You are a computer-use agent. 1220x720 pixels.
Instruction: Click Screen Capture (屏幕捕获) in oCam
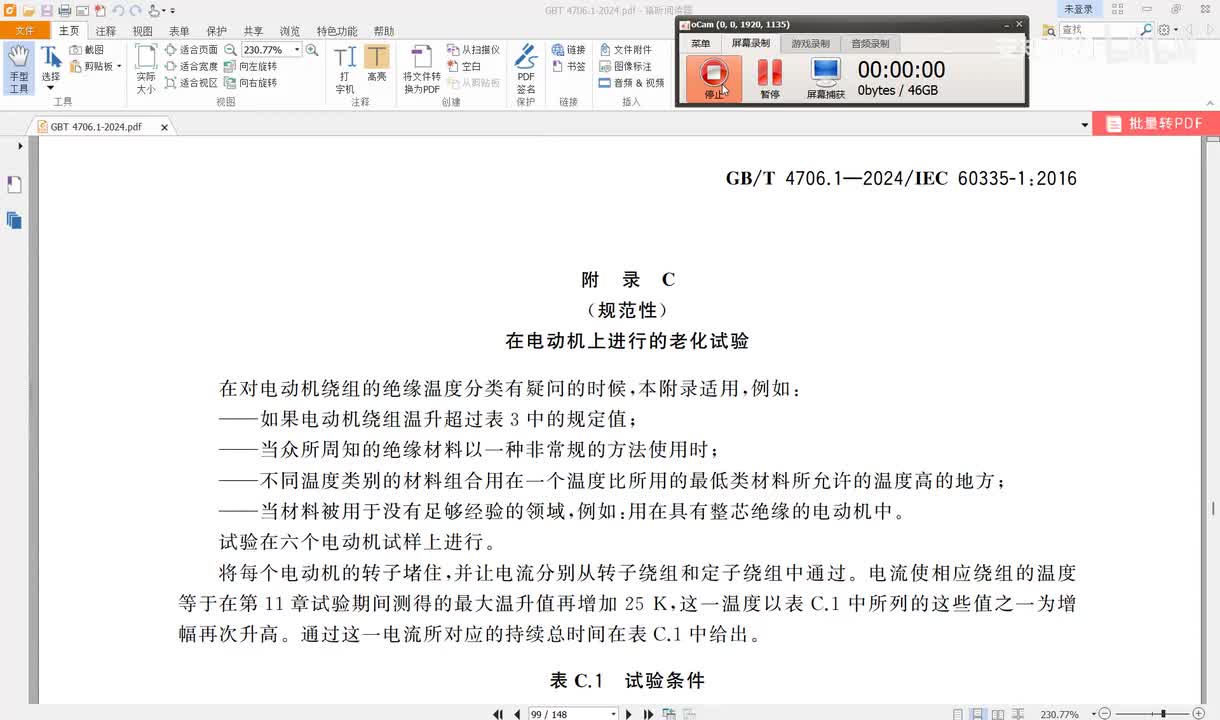click(826, 77)
